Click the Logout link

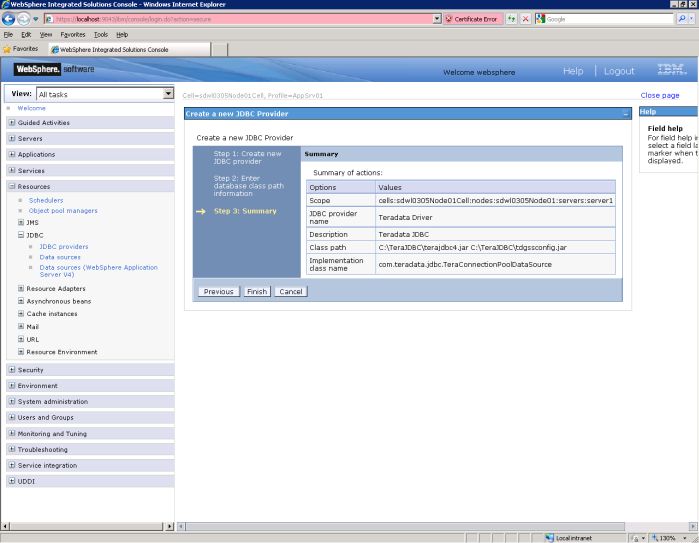619,71
